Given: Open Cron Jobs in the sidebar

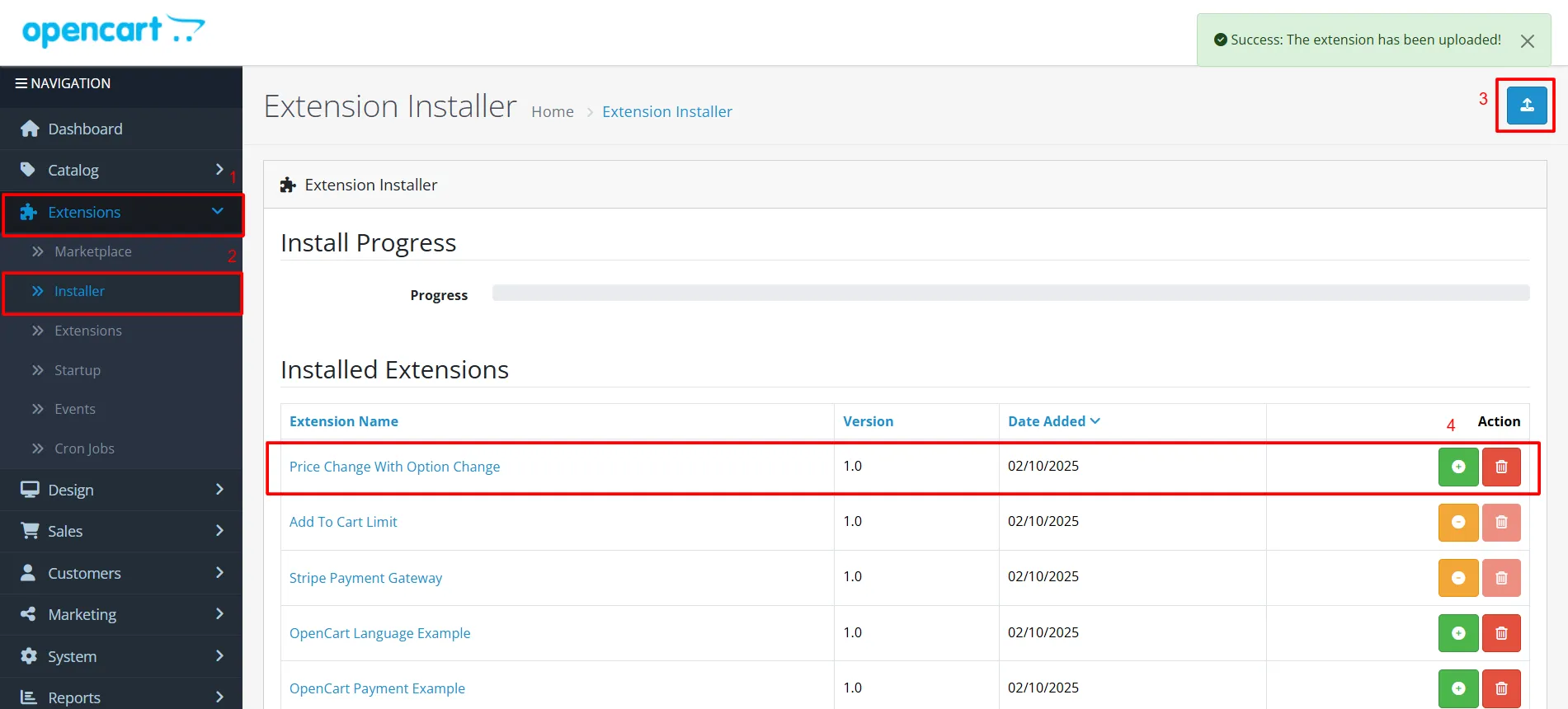Looking at the screenshot, I should 84,448.
